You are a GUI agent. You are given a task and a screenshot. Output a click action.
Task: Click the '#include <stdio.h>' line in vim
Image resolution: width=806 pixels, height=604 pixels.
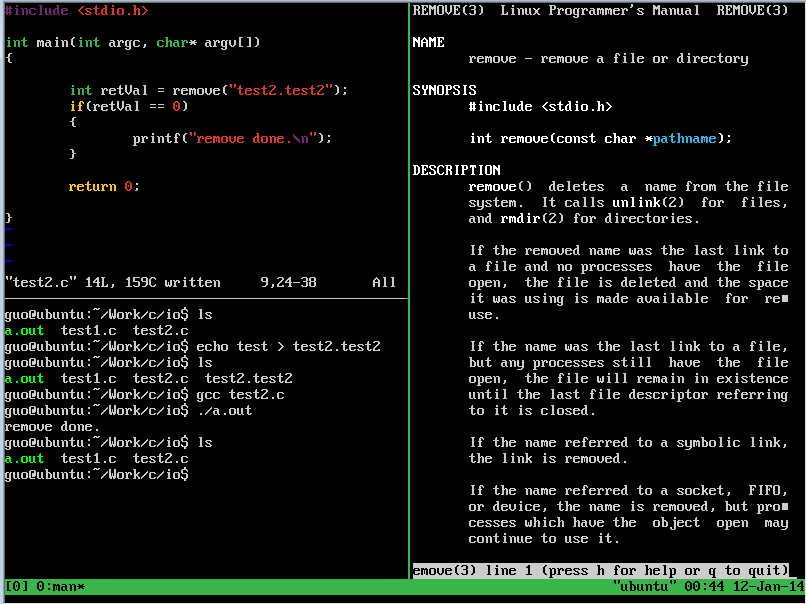(77, 10)
